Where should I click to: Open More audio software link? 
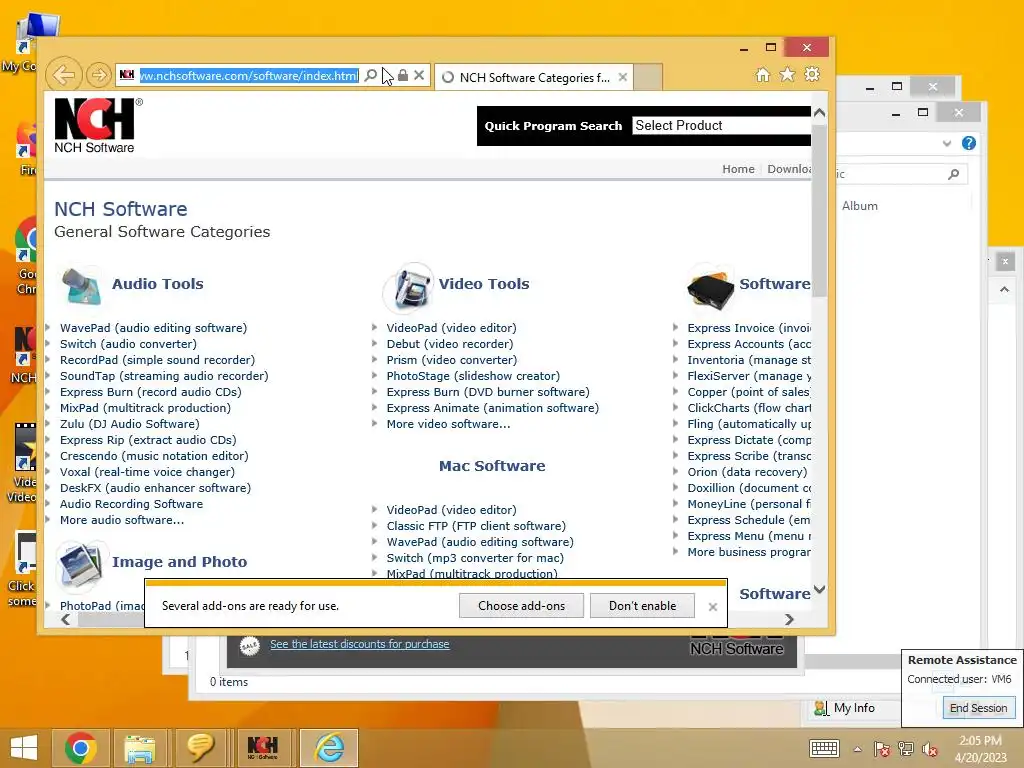[121, 520]
